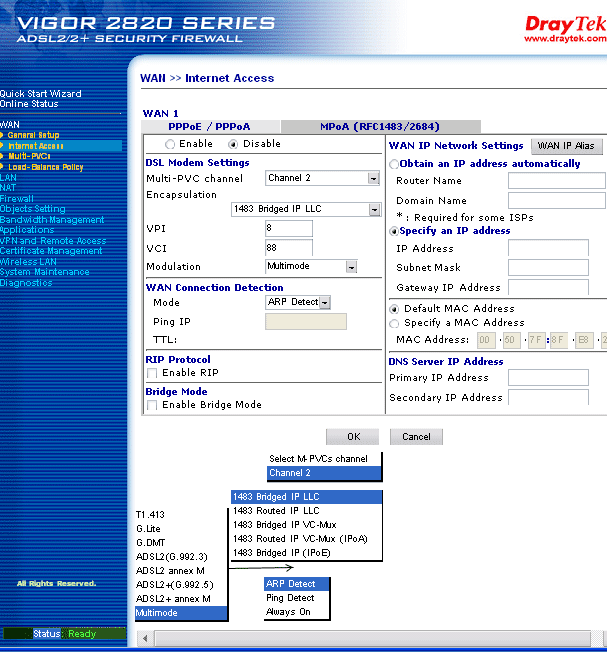Viewport: 607px width, 652px height.
Task: Expand the NAT sidebar section
Action: pos(8,188)
